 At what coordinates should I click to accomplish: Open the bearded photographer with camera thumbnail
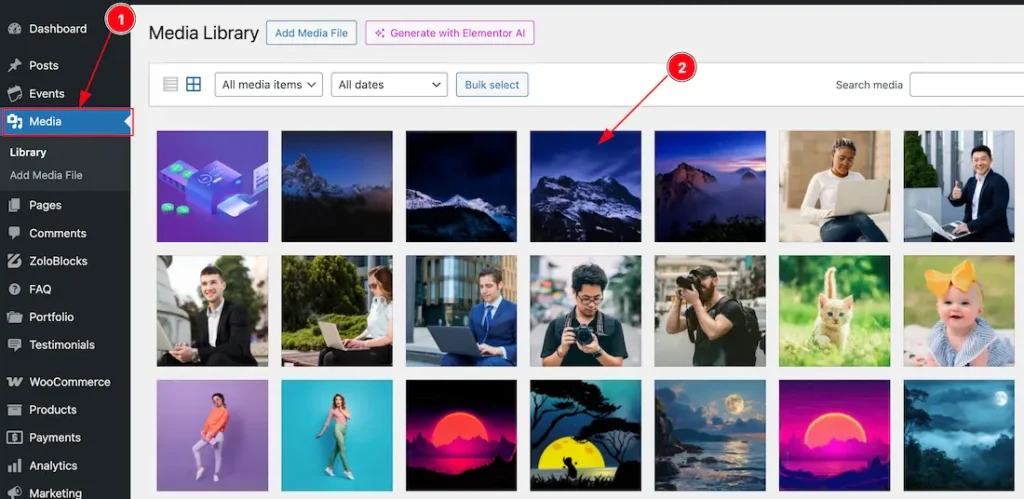click(710, 311)
